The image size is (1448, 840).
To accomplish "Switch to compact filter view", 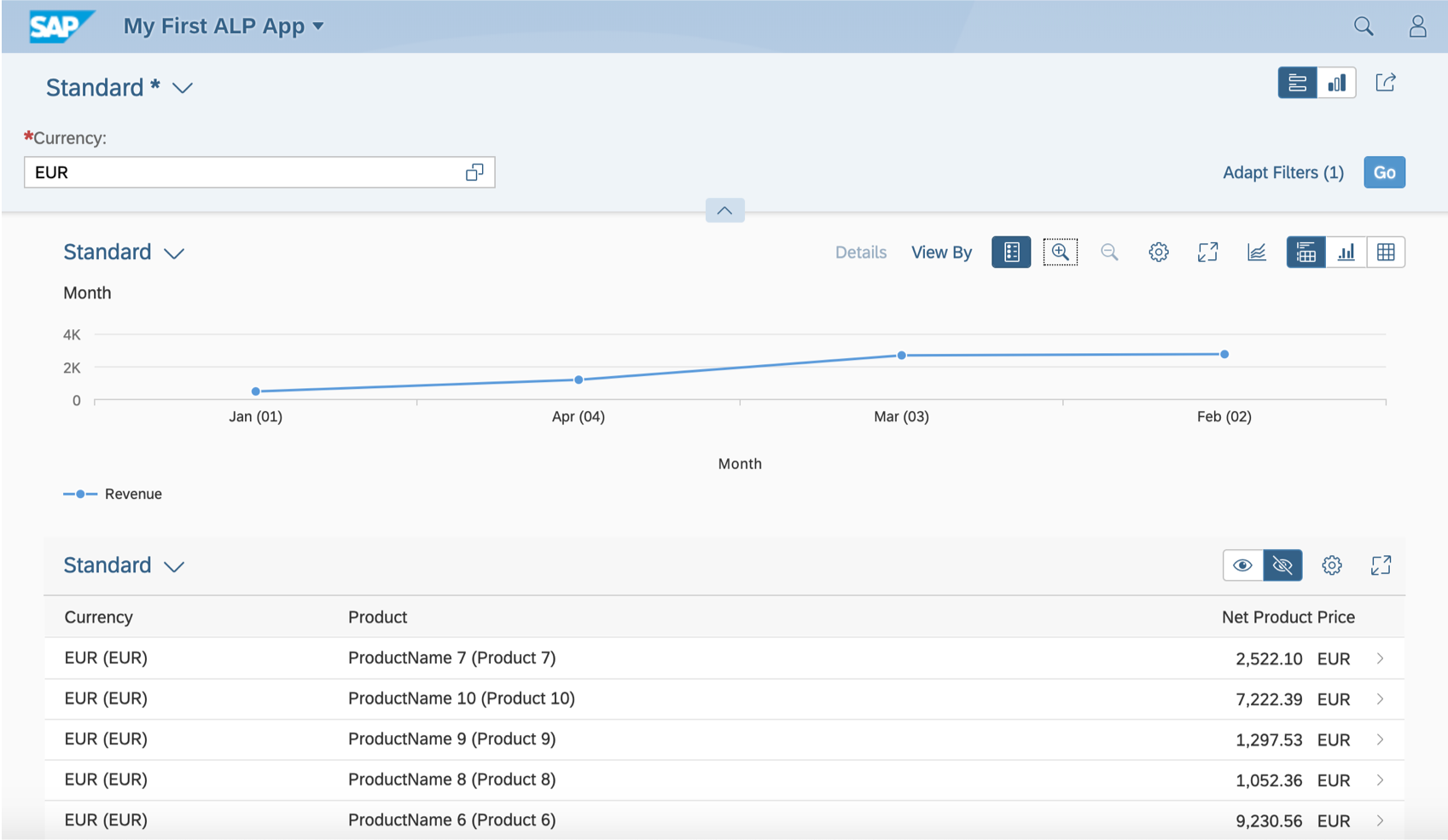I will [x=1297, y=83].
